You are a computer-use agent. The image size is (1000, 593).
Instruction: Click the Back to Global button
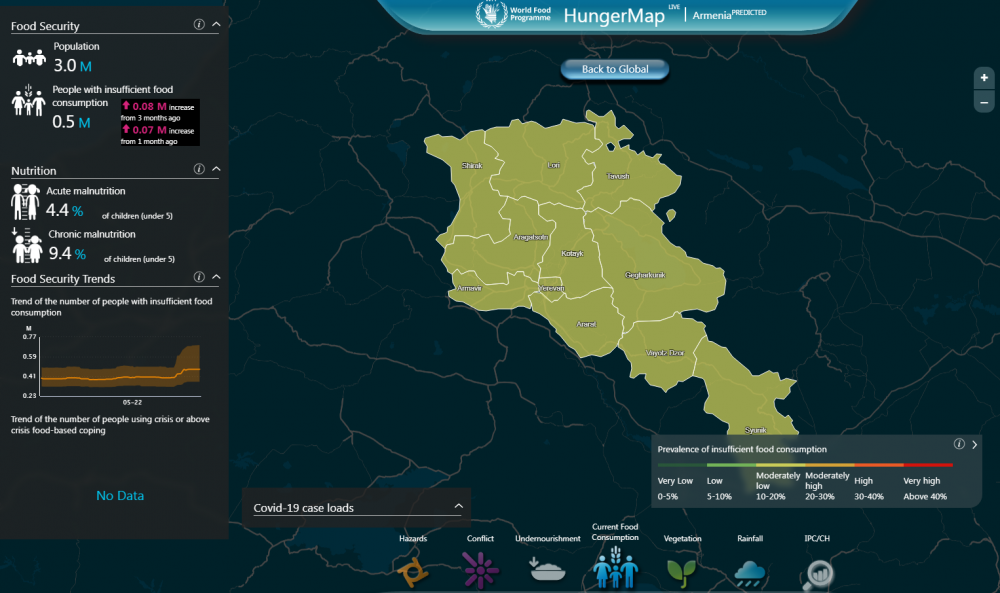[x=615, y=69]
